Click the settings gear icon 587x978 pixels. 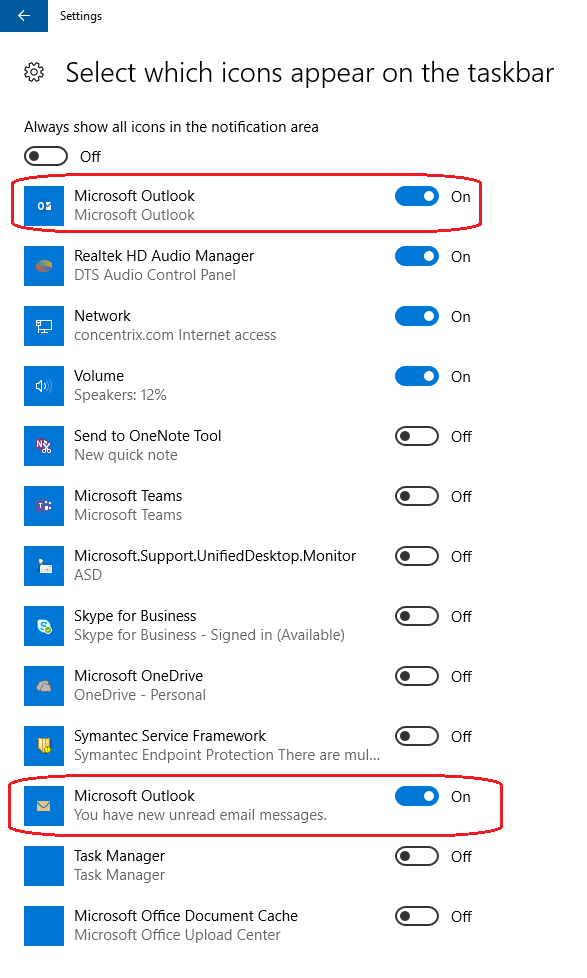coord(34,72)
